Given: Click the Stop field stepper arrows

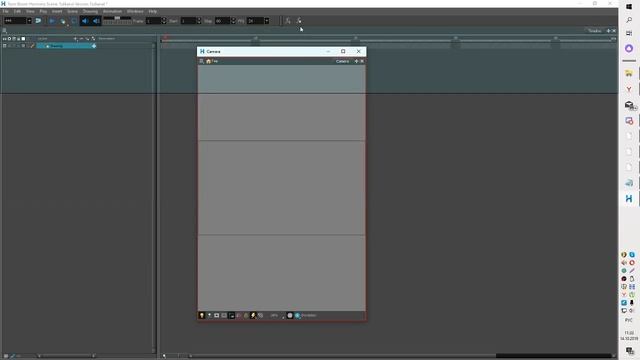Looking at the screenshot, I should (x=233, y=20).
